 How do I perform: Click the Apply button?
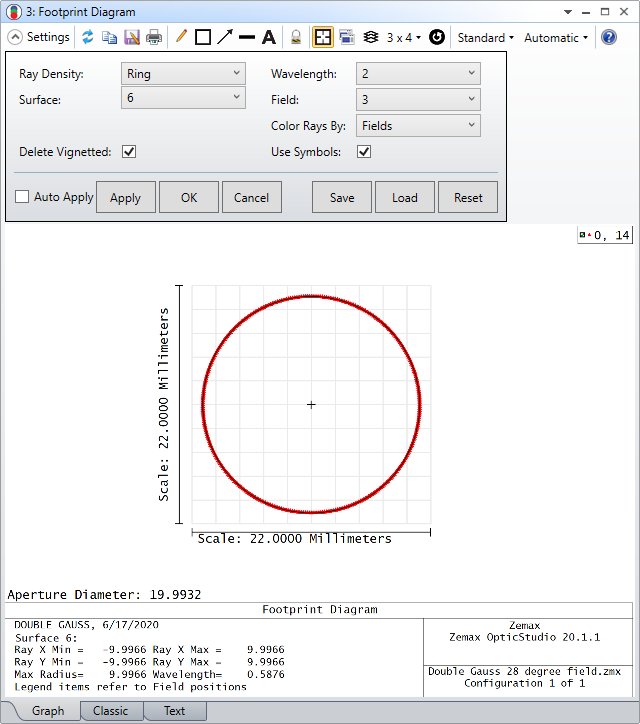tap(126, 197)
